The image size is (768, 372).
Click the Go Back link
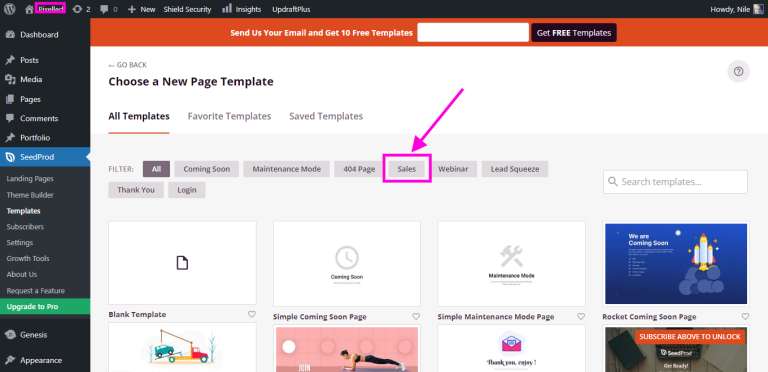tap(127, 65)
